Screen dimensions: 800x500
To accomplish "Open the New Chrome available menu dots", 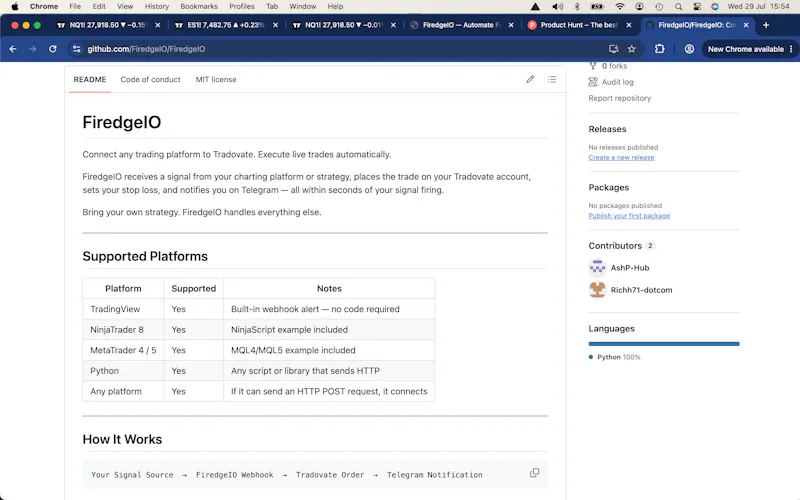I will 791,49.
